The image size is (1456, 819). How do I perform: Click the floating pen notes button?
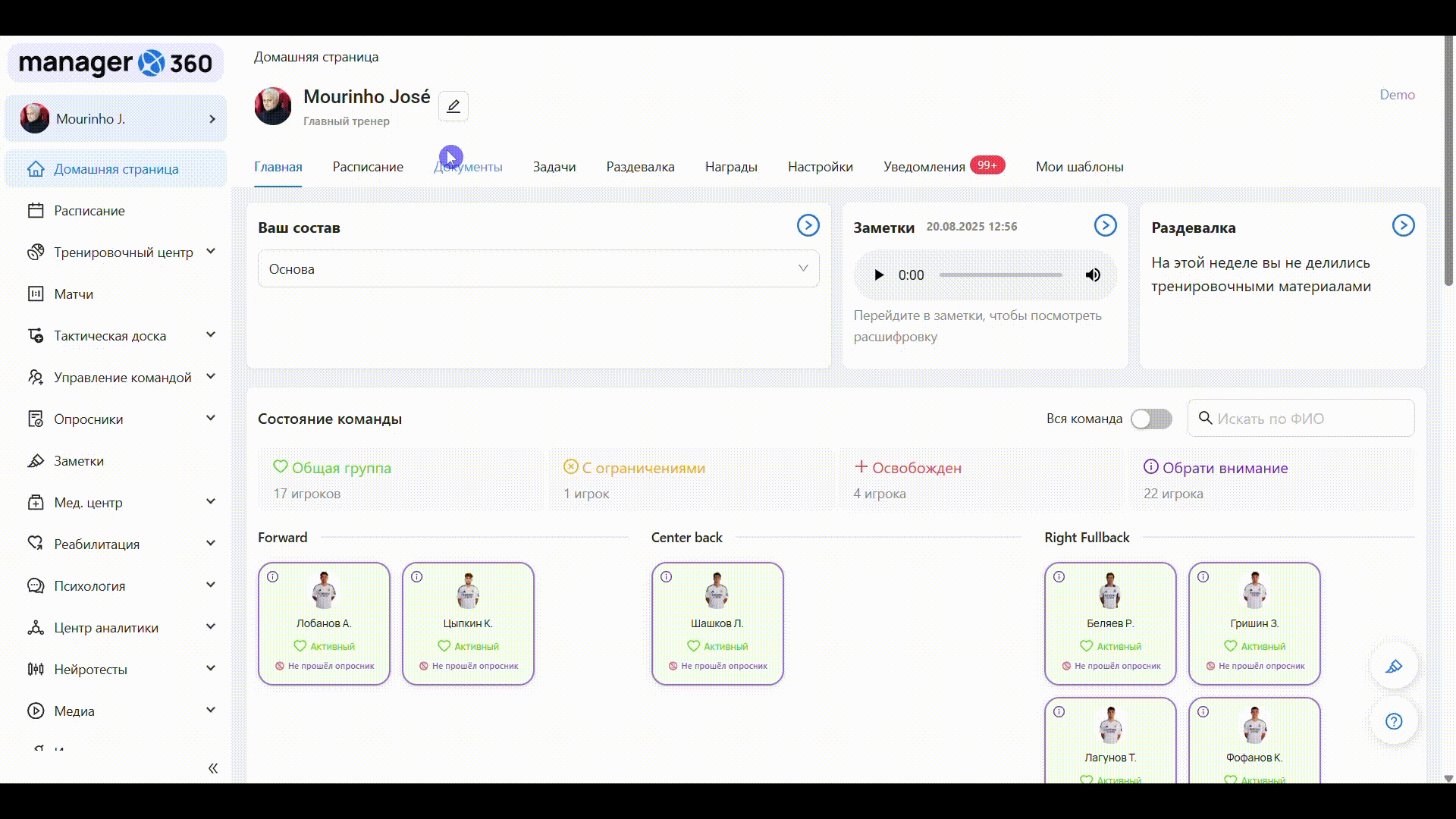click(x=1393, y=667)
